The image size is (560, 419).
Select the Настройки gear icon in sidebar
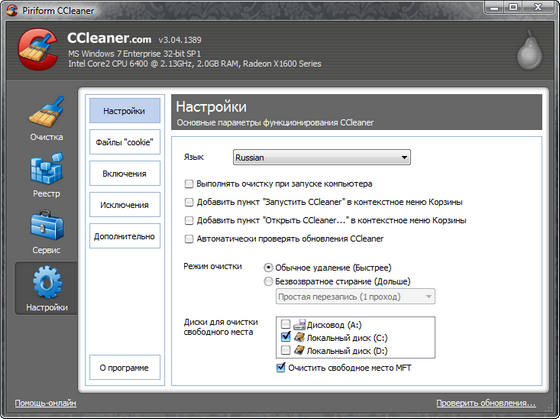click(x=47, y=282)
